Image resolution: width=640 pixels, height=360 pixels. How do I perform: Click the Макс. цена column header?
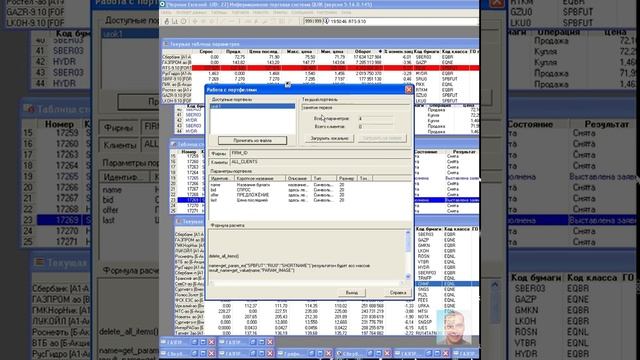[x=300, y=52]
